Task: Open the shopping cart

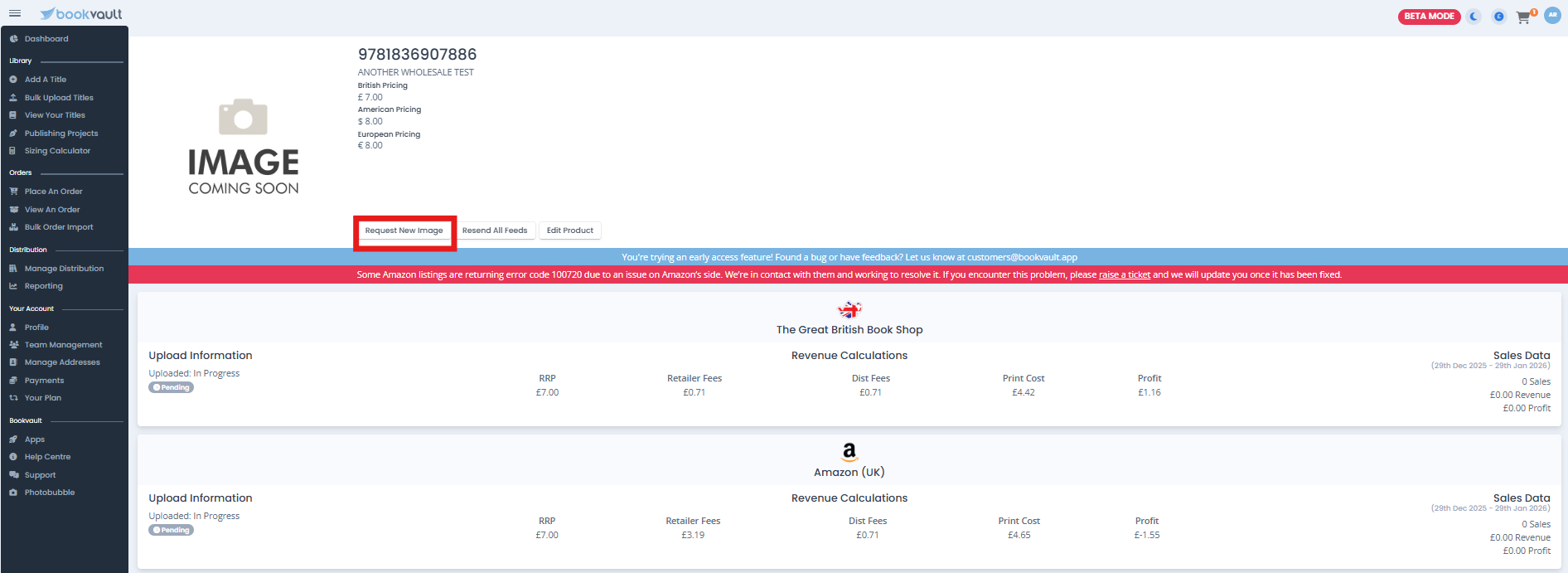Action: [1523, 17]
